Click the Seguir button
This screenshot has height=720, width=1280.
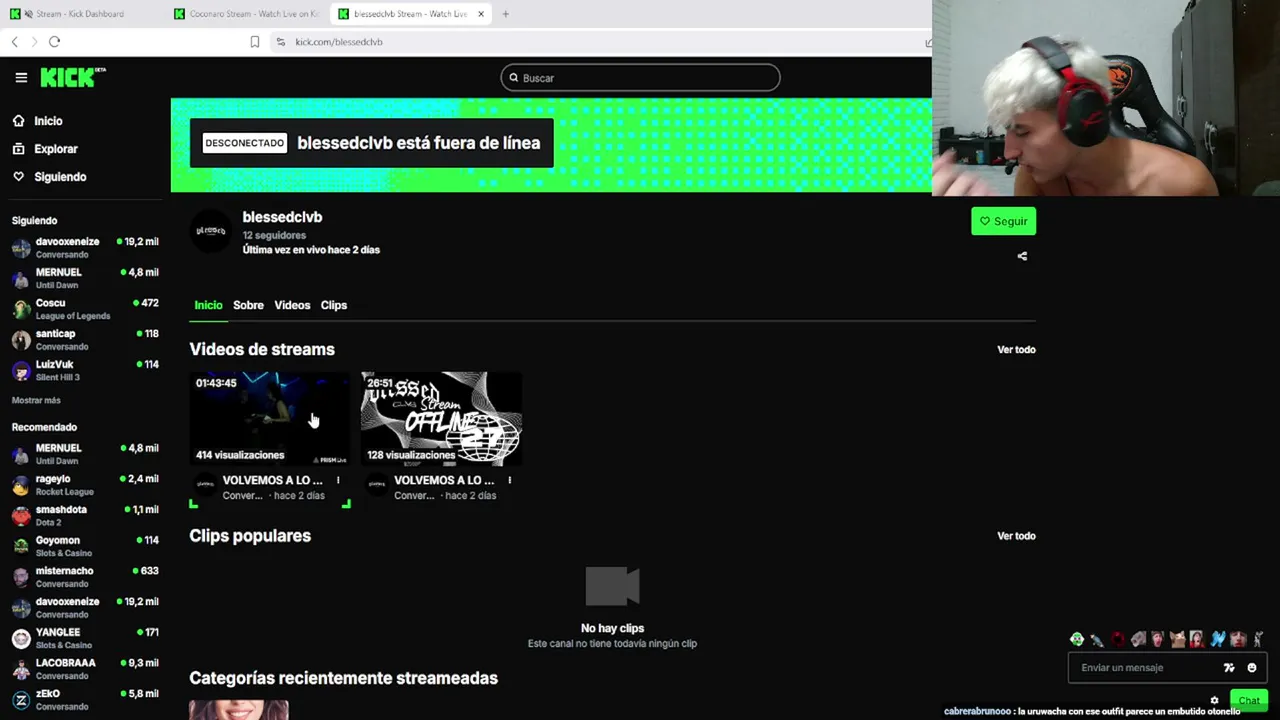(1003, 221)
